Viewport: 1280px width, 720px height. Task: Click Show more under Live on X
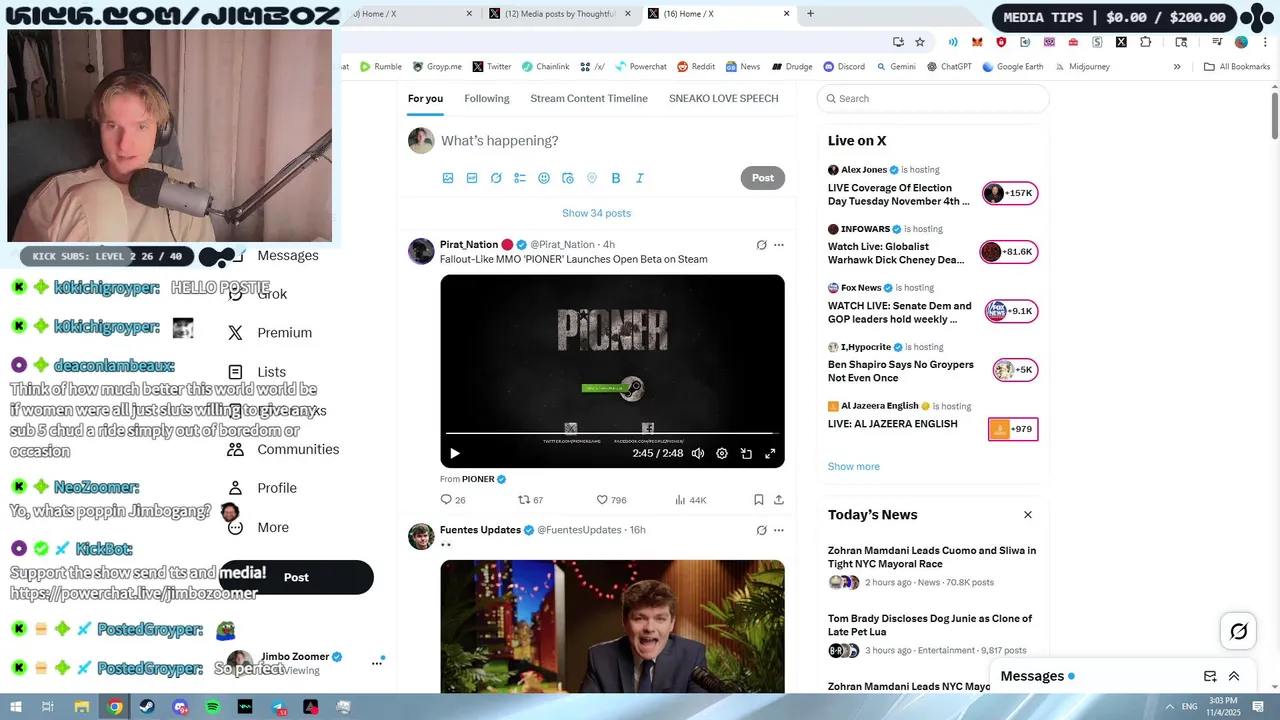[854, 466]
